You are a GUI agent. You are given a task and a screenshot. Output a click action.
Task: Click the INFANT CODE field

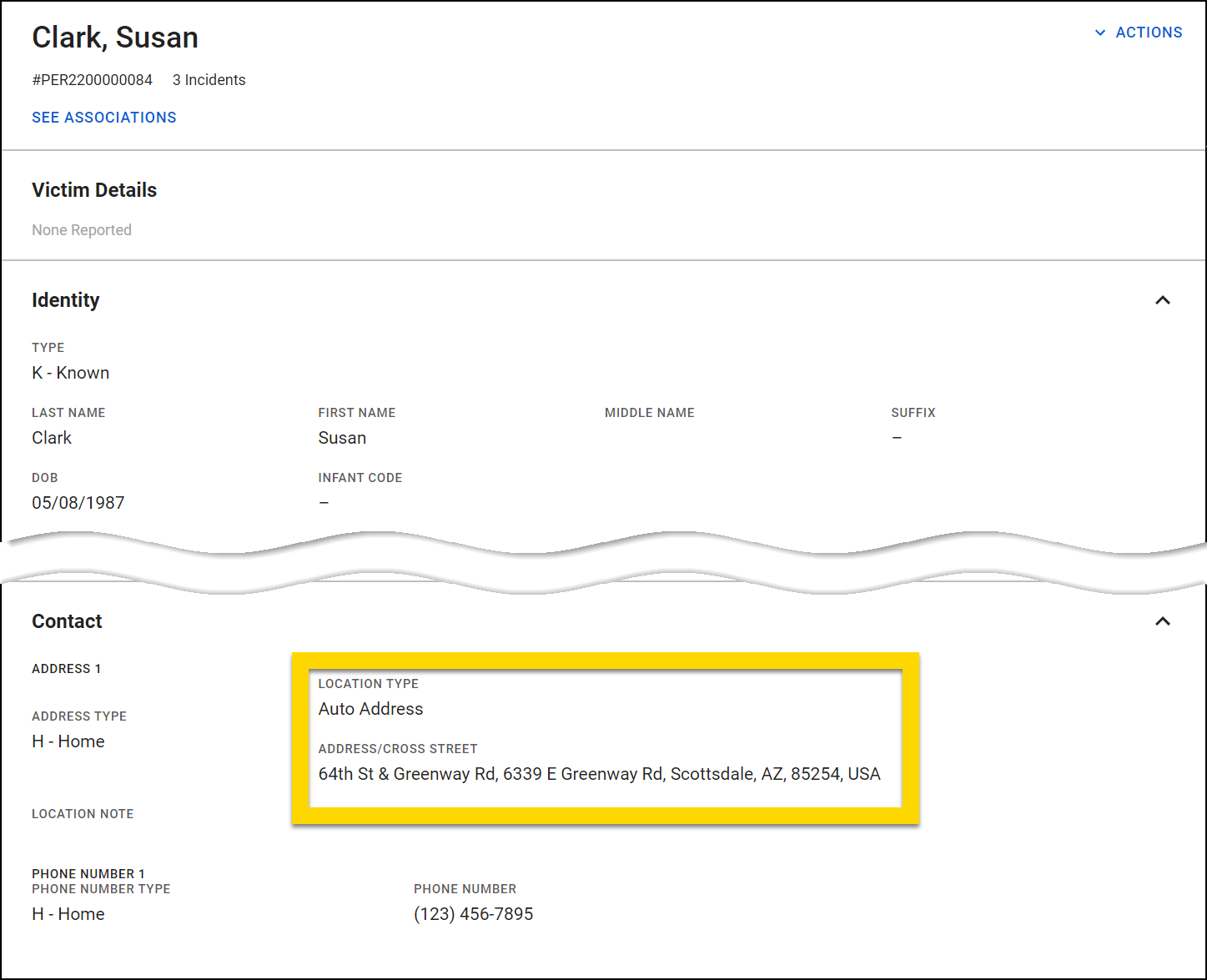point(324,502)
